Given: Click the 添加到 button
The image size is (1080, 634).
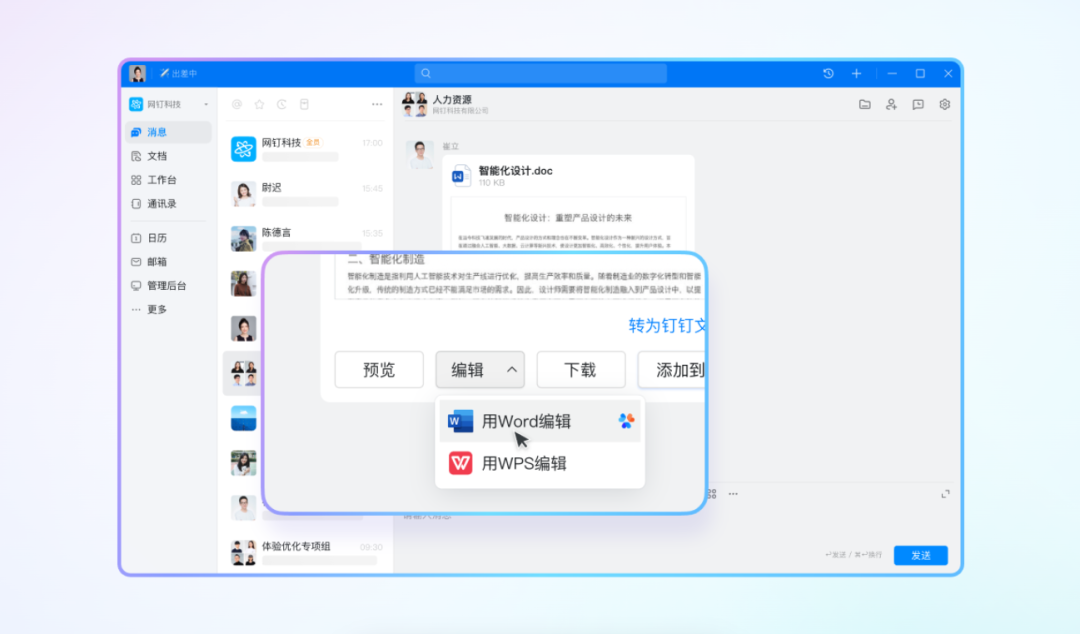Looking at the screenshot, I should [672, 370].
